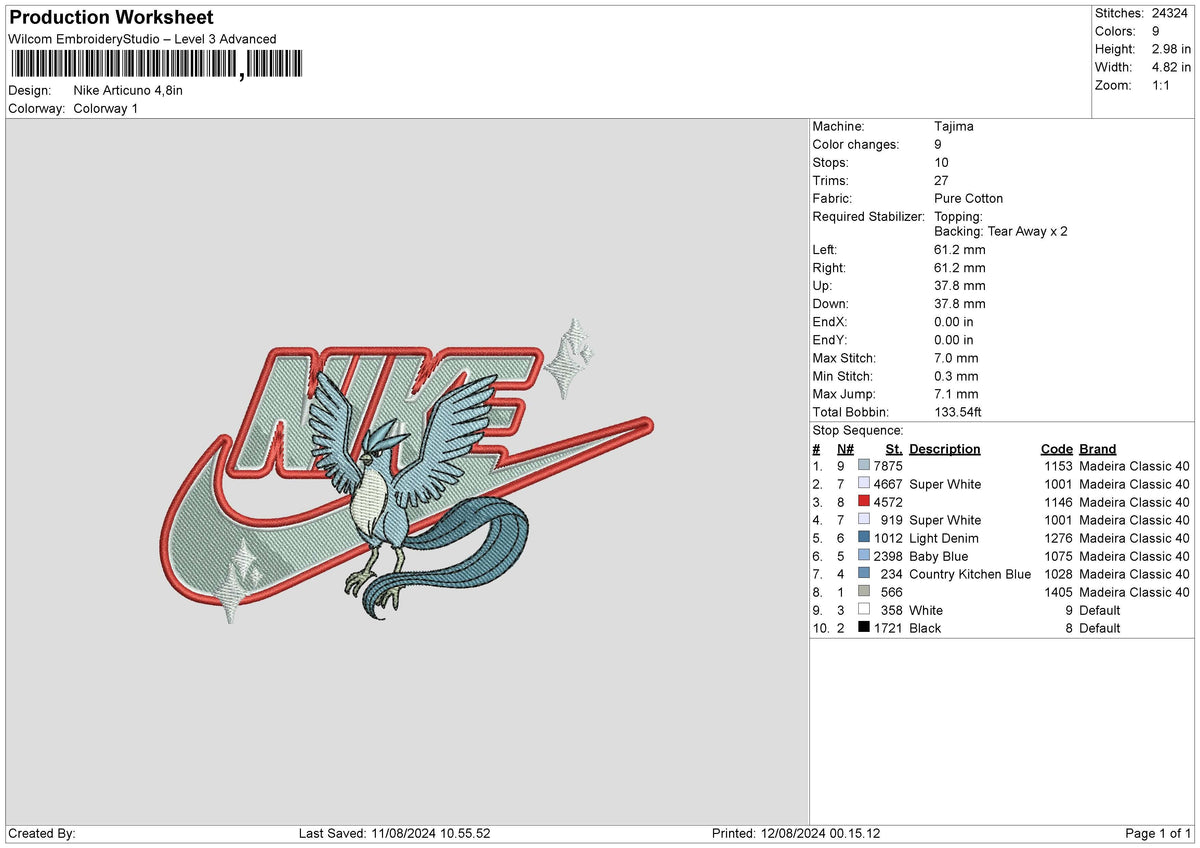1200x848 pixels.
Task: Click the Fabric value 'Pure Cotton'
Action: coord(969,198)
